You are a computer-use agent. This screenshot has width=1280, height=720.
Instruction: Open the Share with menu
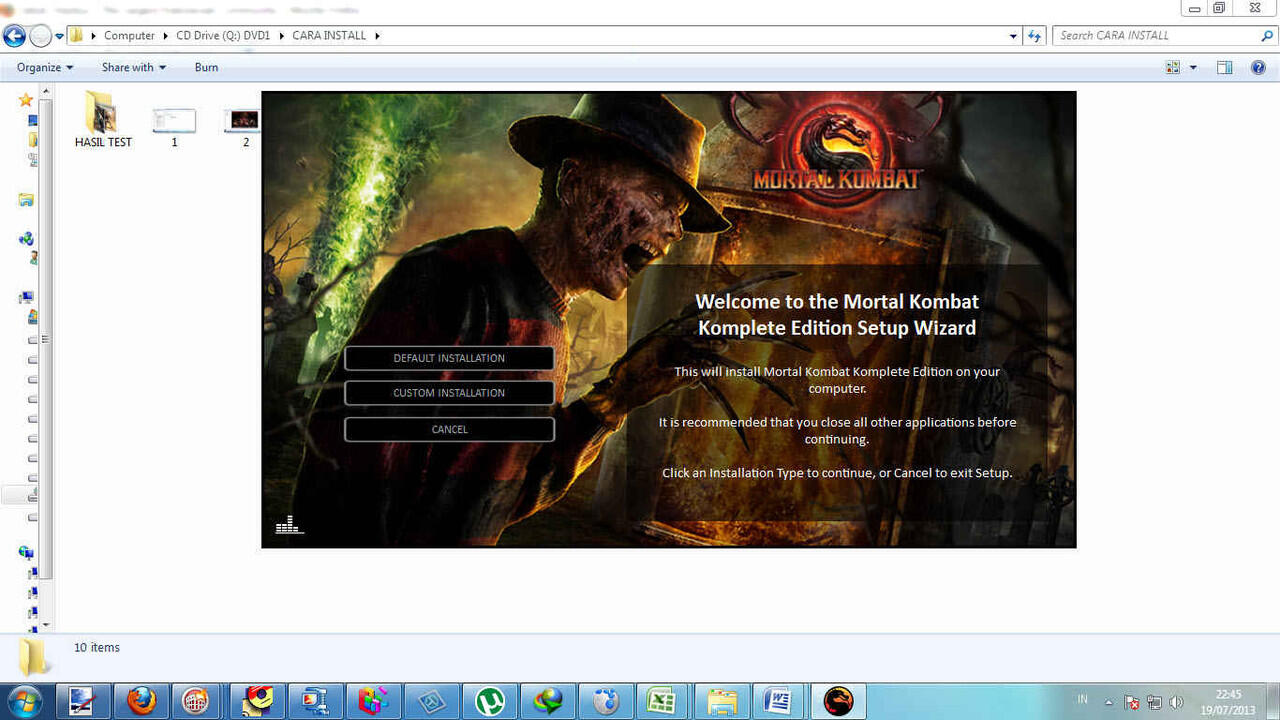134,67
